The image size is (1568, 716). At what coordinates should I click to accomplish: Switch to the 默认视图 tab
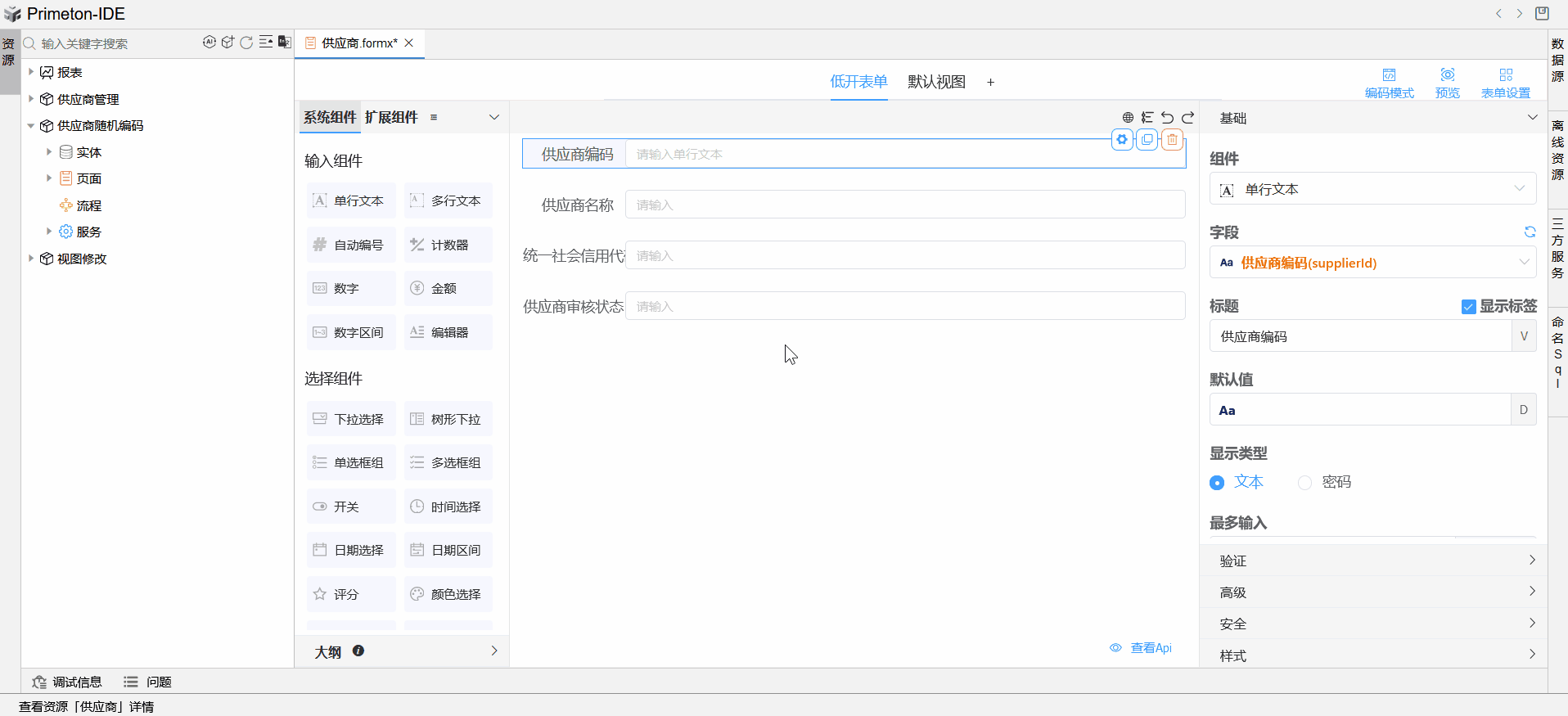[936, 82]
